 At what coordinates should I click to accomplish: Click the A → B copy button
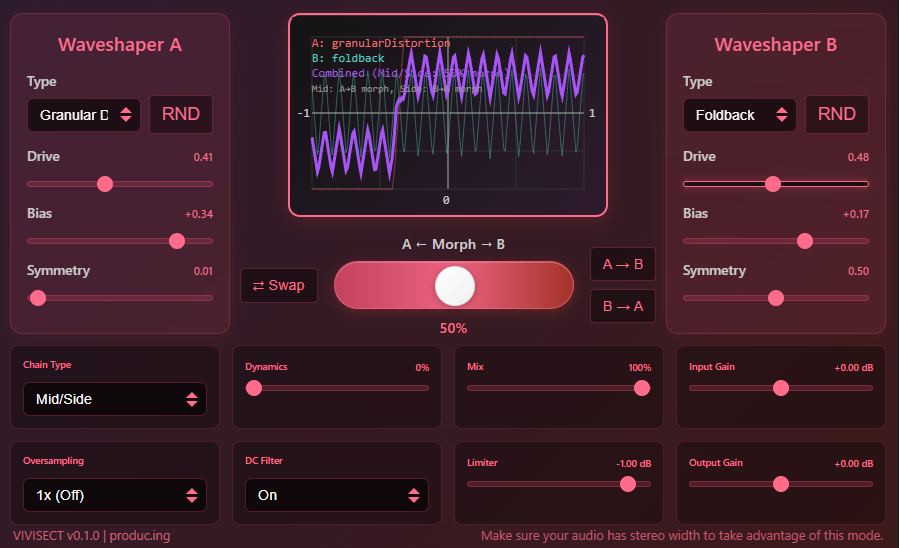[622, 265]
